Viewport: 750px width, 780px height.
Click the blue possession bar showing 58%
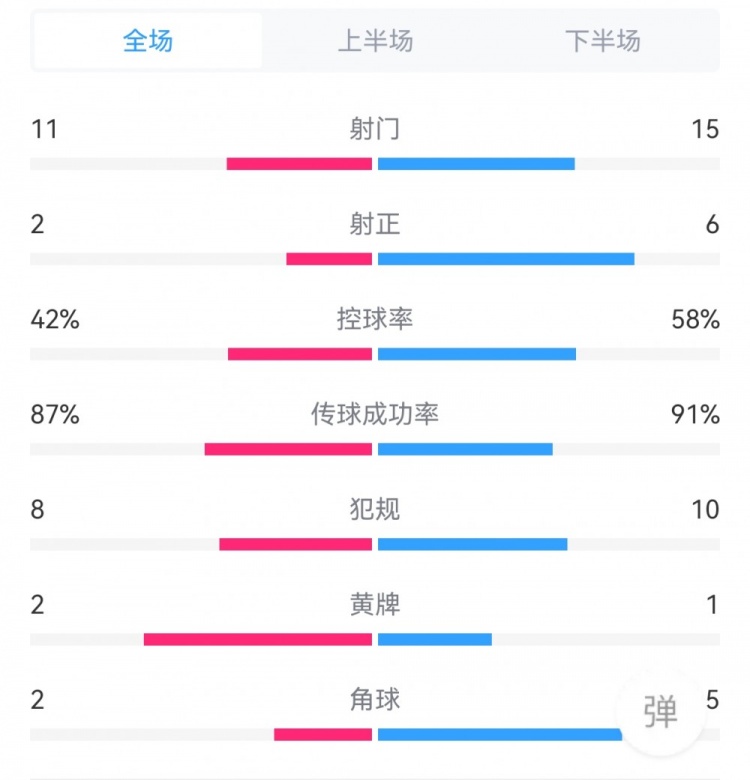(476, 354)
